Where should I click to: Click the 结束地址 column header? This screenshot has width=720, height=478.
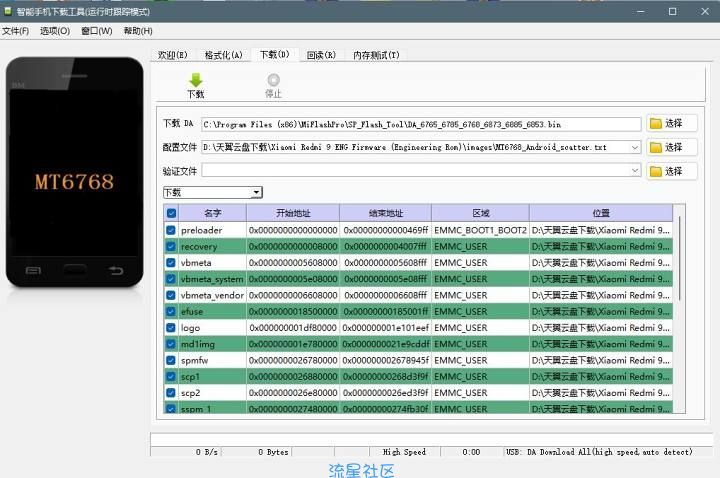click(x=386, y=213)
